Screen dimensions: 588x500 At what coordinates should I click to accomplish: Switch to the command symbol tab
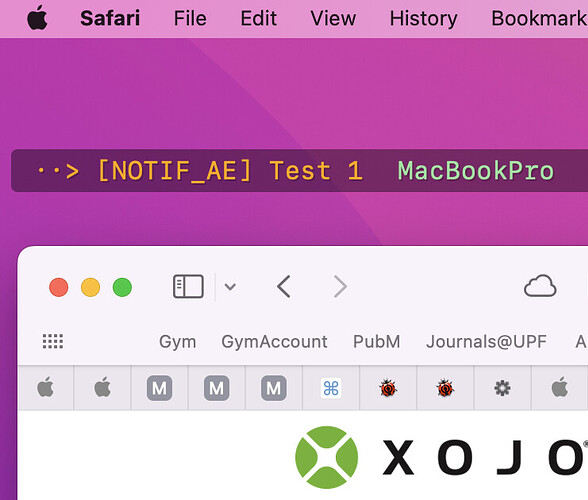click(331, 387)
